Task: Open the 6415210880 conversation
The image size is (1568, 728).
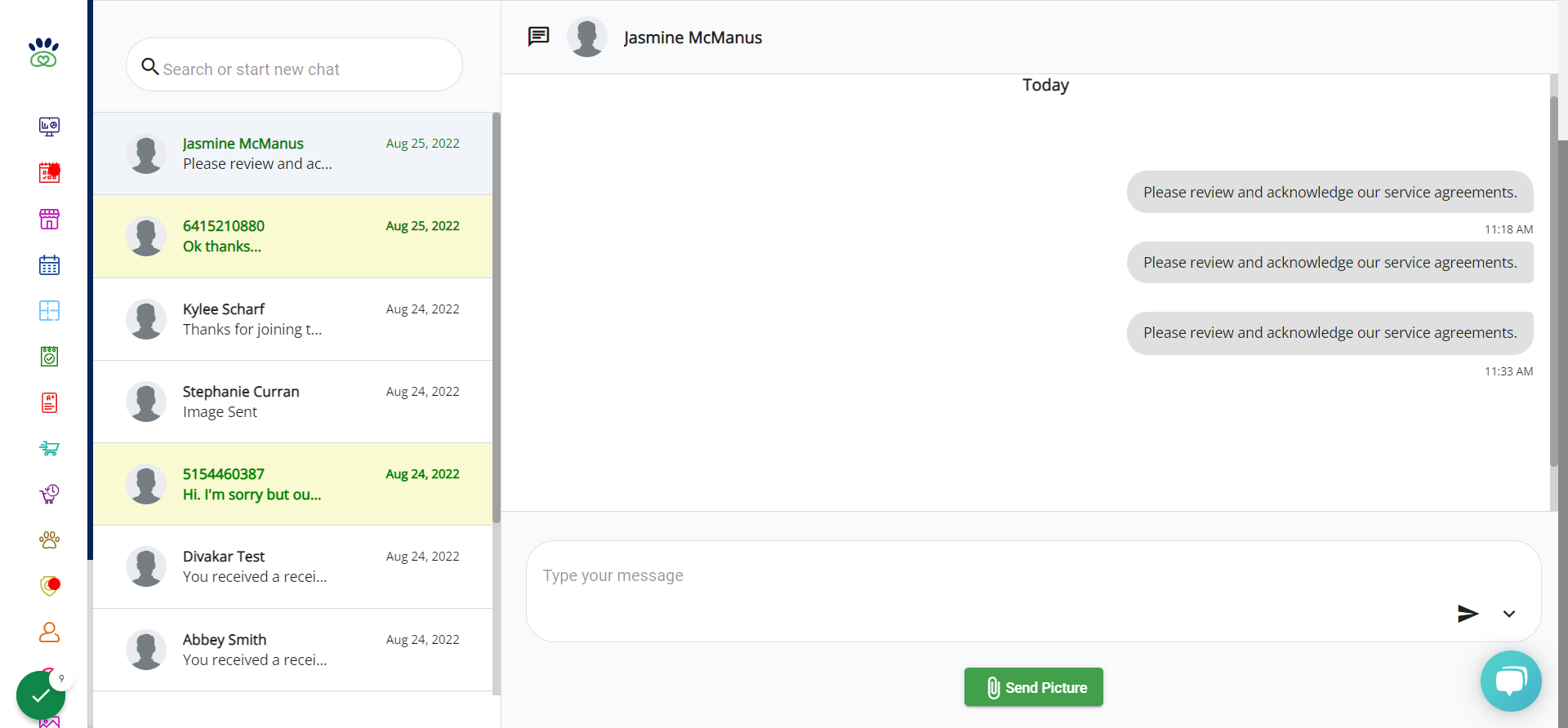Action: [x=292, y=237]
